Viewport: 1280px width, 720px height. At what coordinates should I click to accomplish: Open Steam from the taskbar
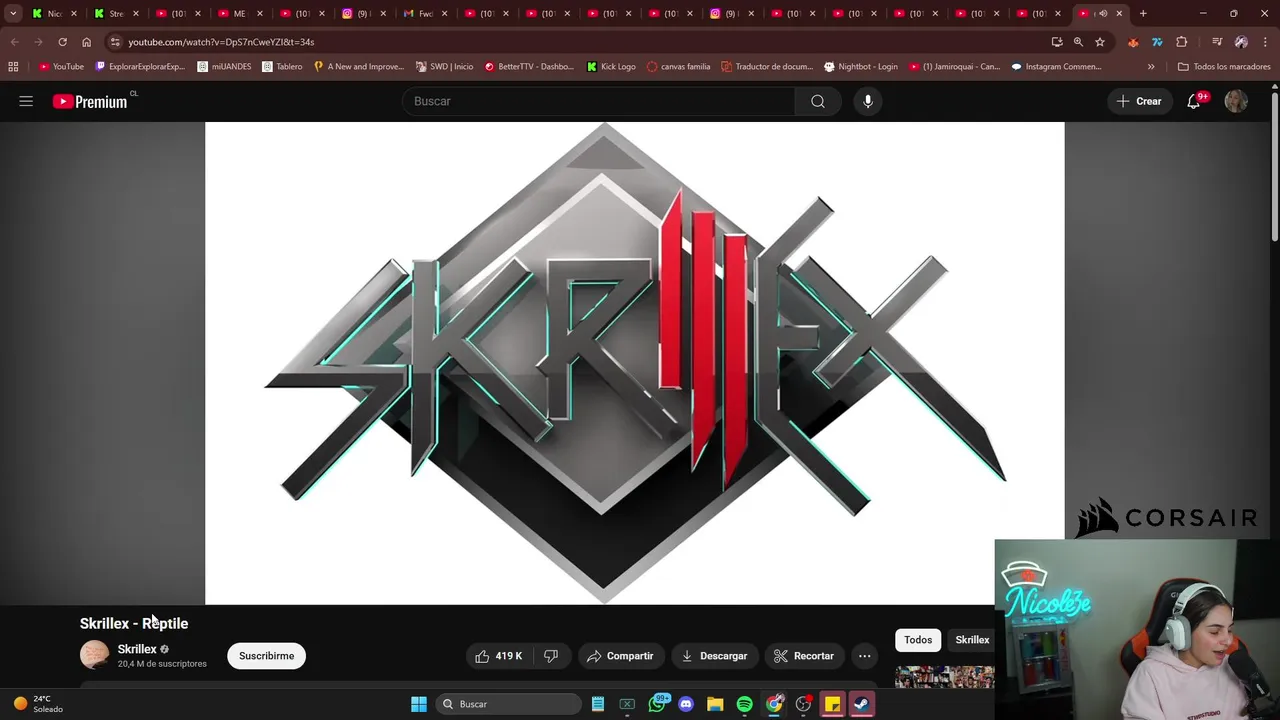click(x=861, y=704)
